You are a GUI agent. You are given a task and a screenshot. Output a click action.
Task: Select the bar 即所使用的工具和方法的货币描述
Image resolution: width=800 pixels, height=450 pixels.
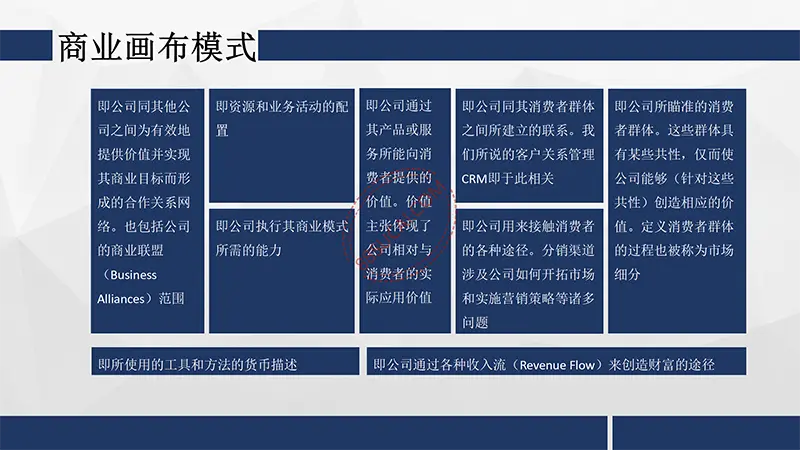tap(225, 361)
